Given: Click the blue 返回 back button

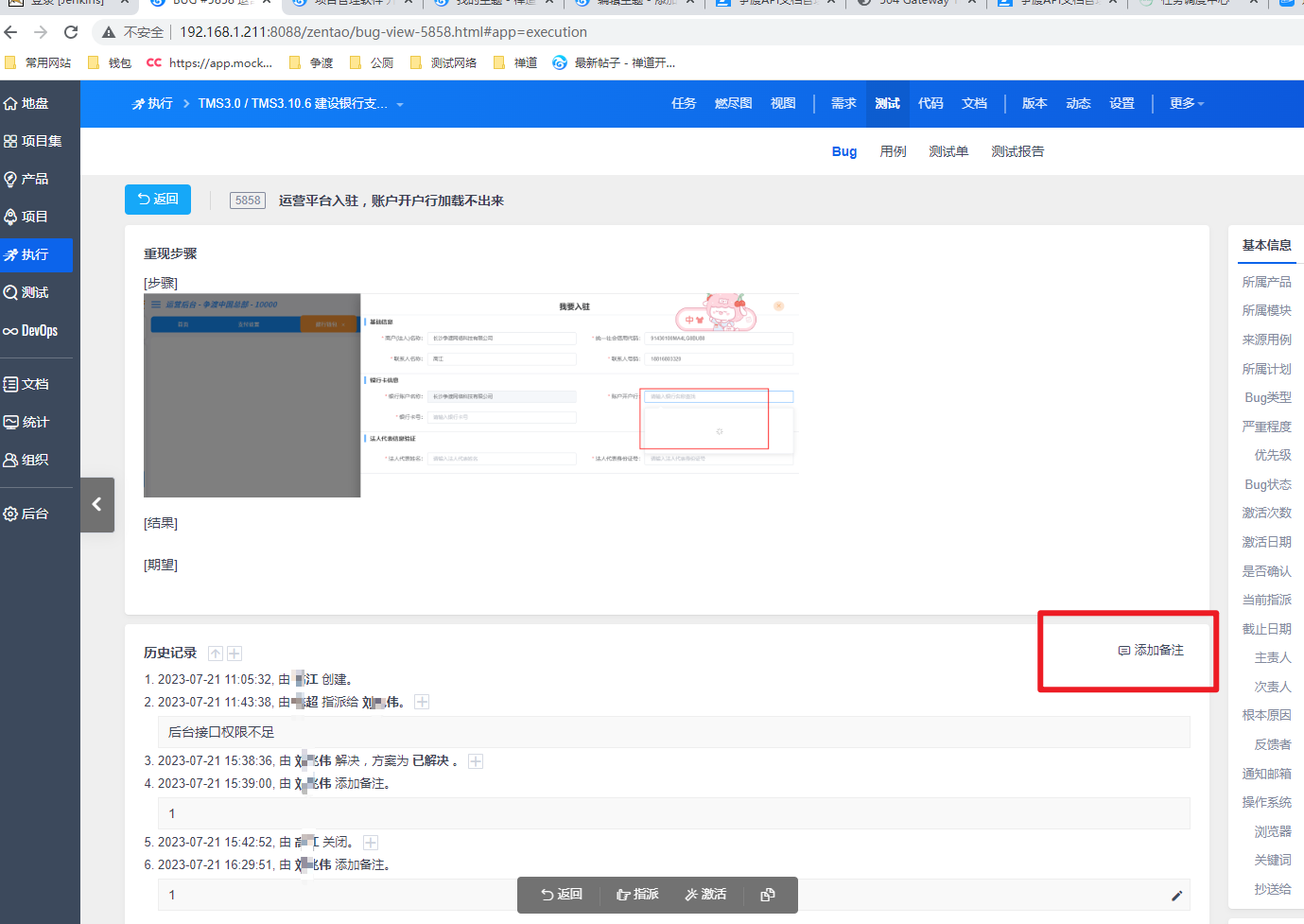Looking at the screenshot, I should point(158,200).
